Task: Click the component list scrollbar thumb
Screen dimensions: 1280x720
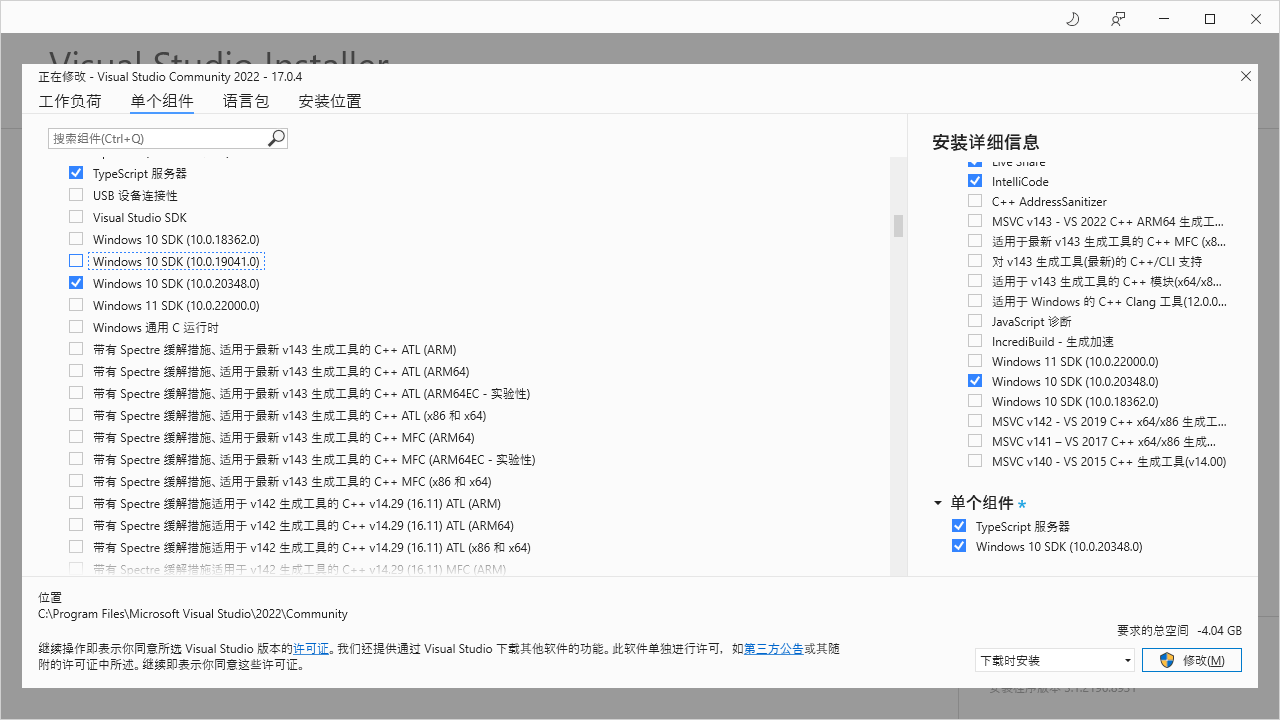Action: pos(898,226)
